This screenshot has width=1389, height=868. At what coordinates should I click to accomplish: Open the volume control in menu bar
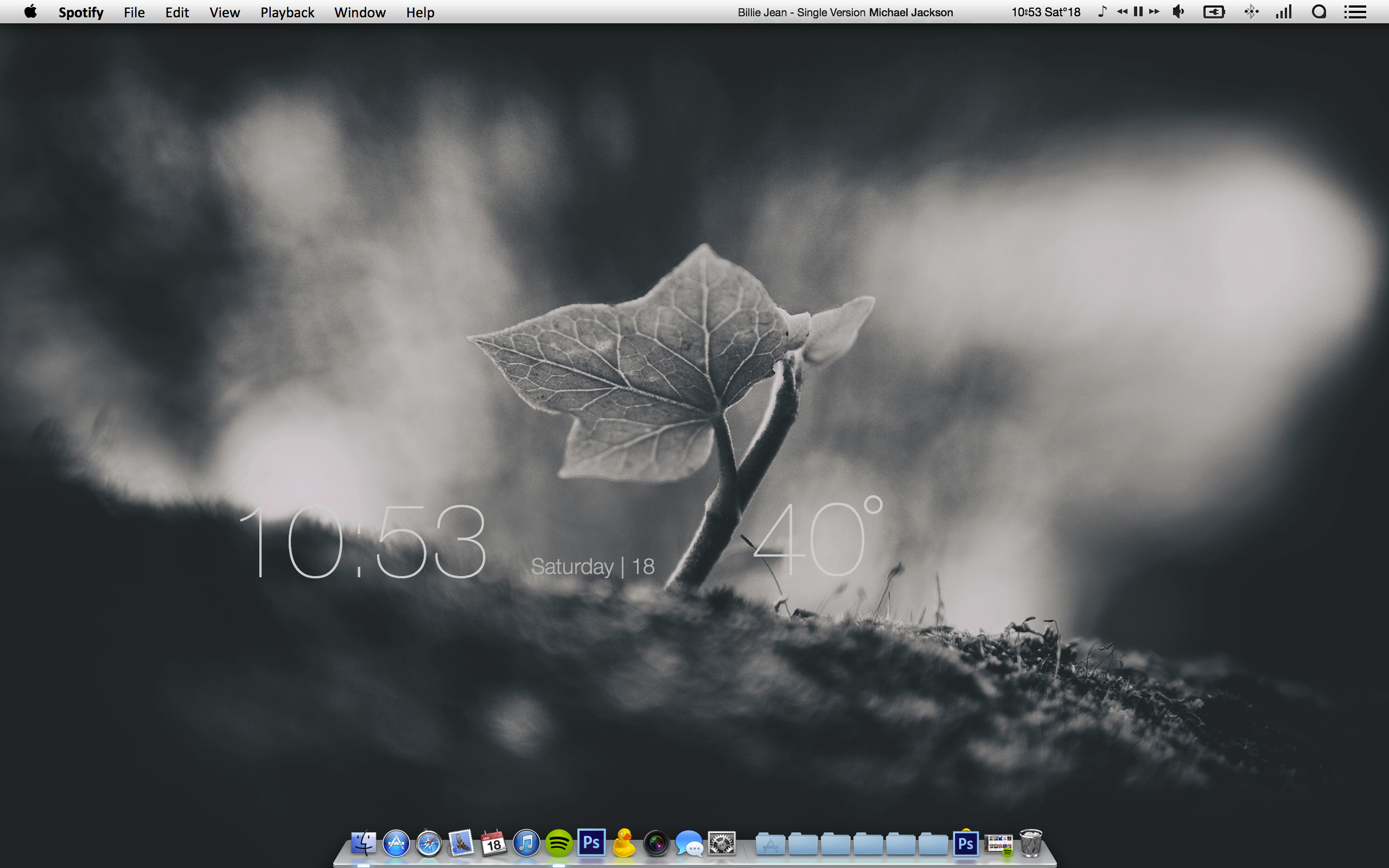[1178, 11]
